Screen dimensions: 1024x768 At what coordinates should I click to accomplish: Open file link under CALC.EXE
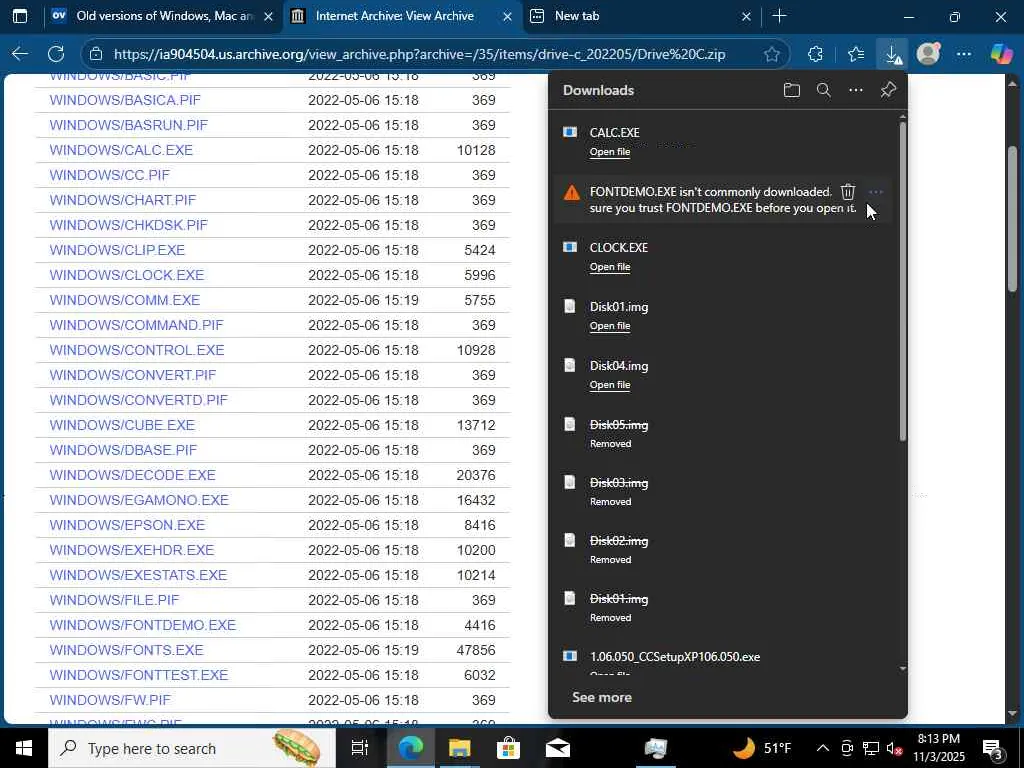tap(610, 152)
